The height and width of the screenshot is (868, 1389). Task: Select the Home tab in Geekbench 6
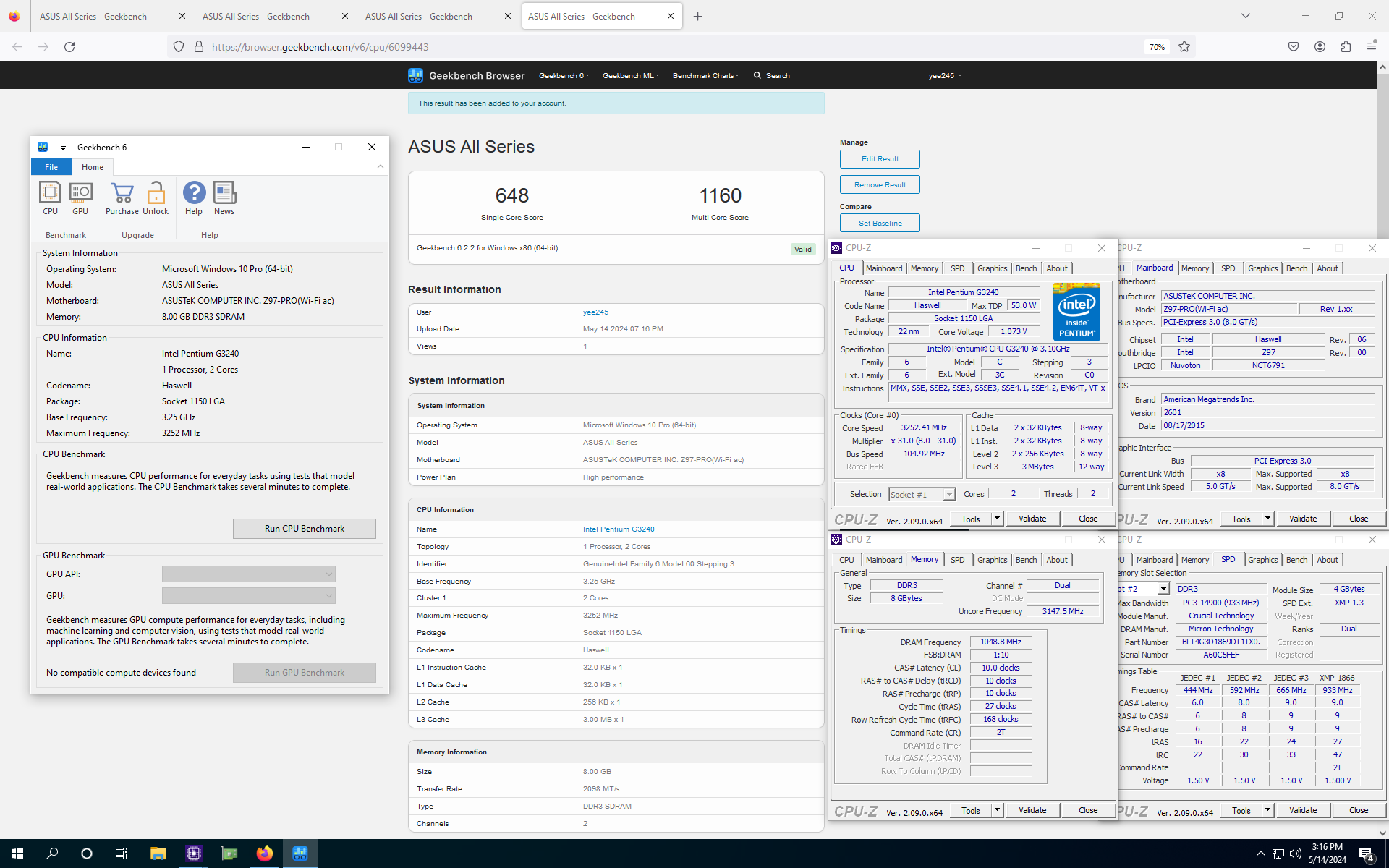(x=93, y=167)
